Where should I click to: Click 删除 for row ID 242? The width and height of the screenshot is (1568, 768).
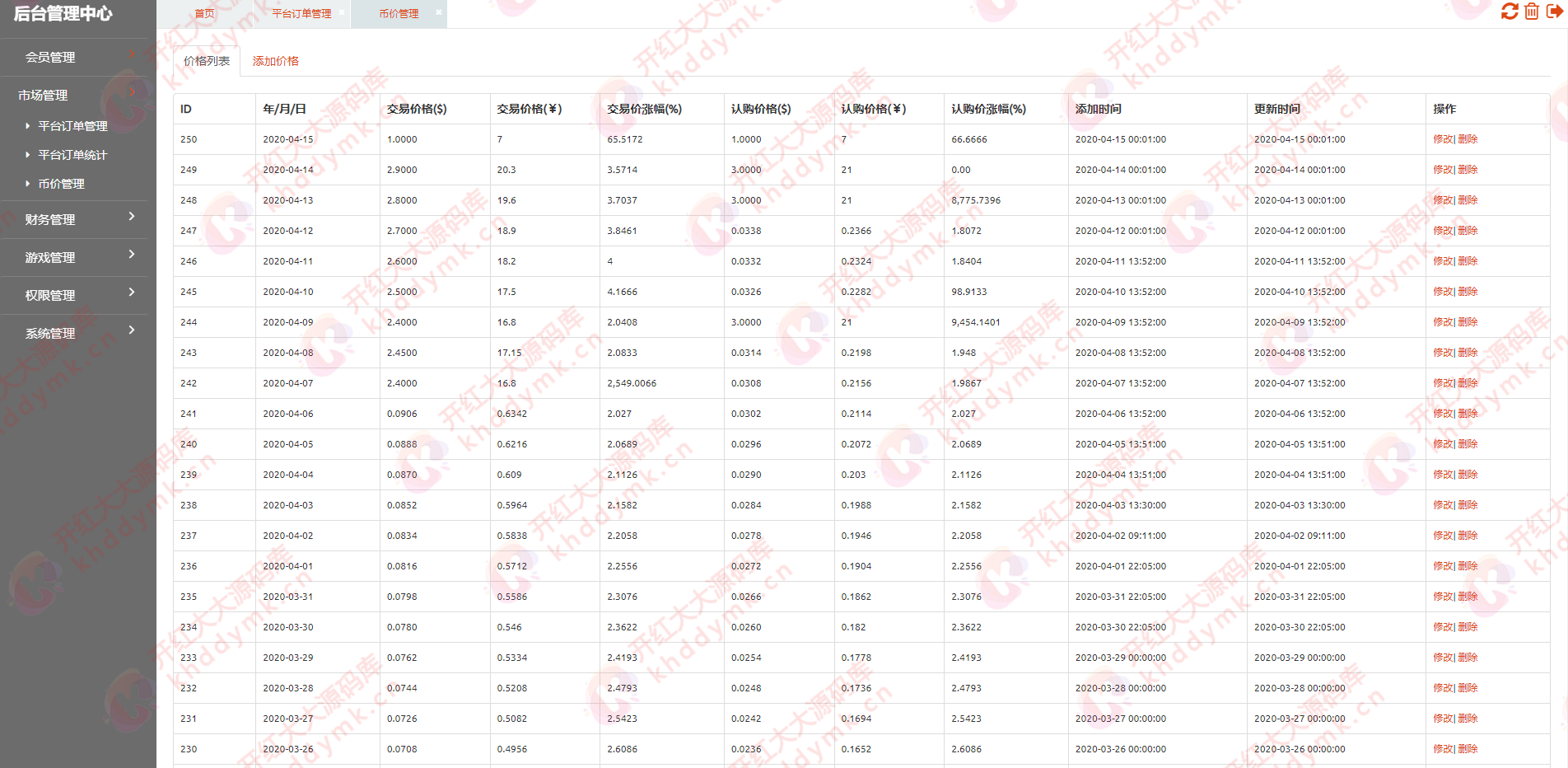1468,383
